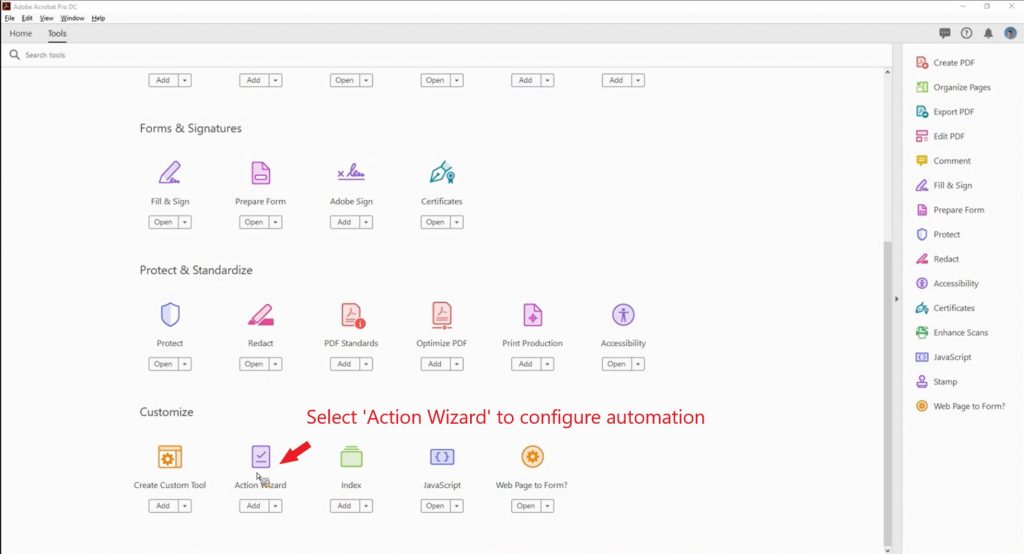Click the Action Wizard tool icon
Viewport: 1024px width, 554px height.
pos(261,457)
